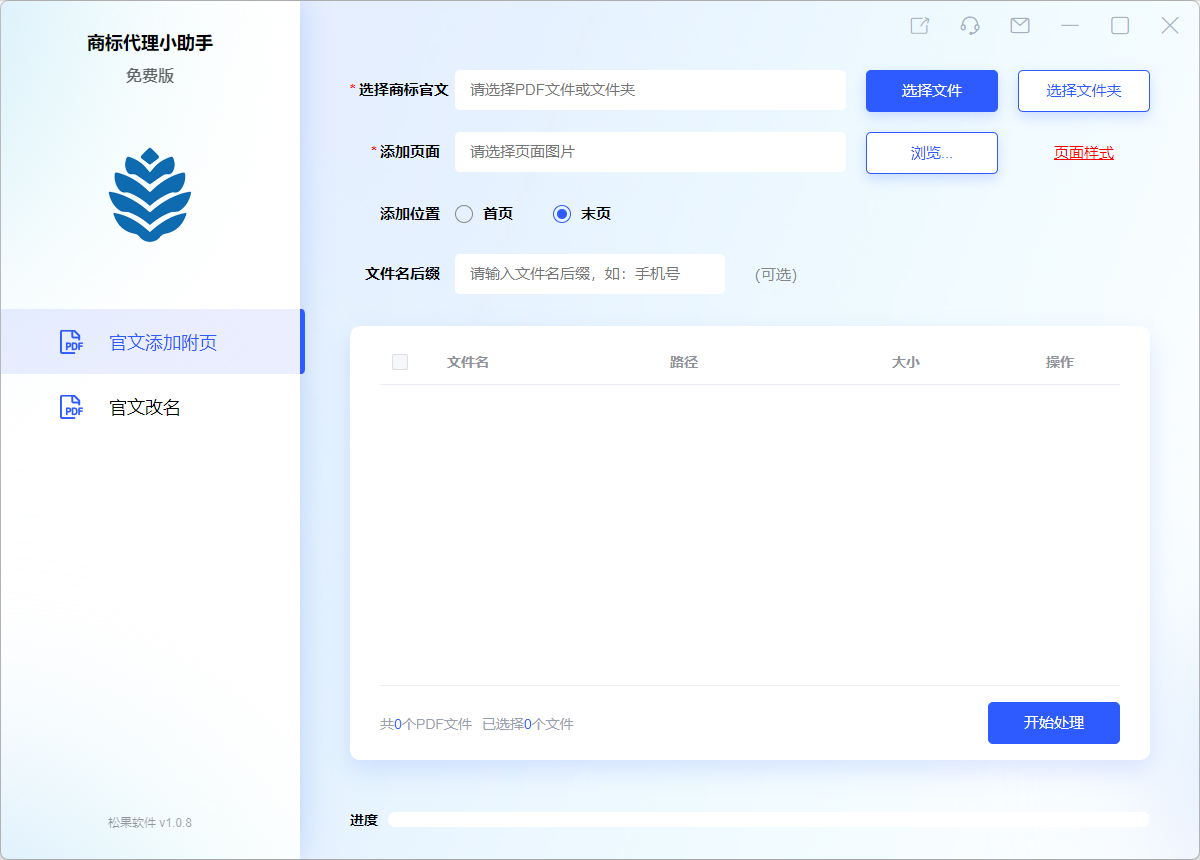Click the pinecone logo in the sidebar

150,193
